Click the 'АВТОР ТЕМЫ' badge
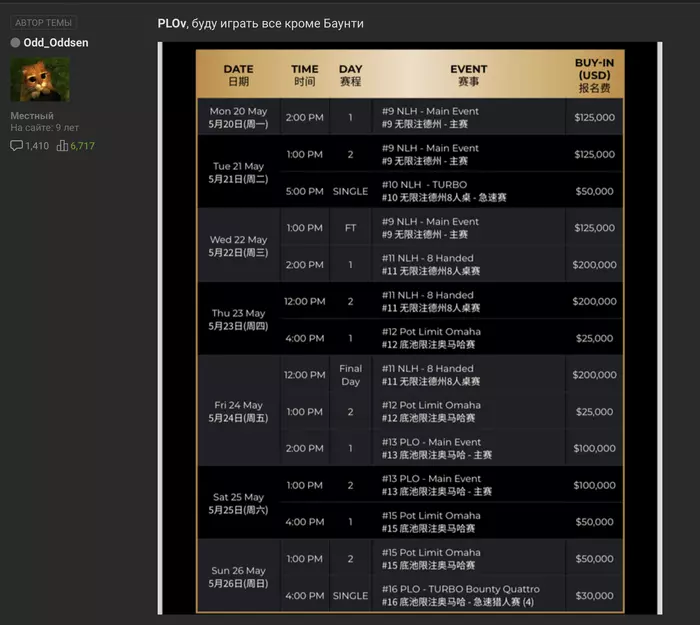700x625 pixels. pyautogui.click(x=43, y=22)
